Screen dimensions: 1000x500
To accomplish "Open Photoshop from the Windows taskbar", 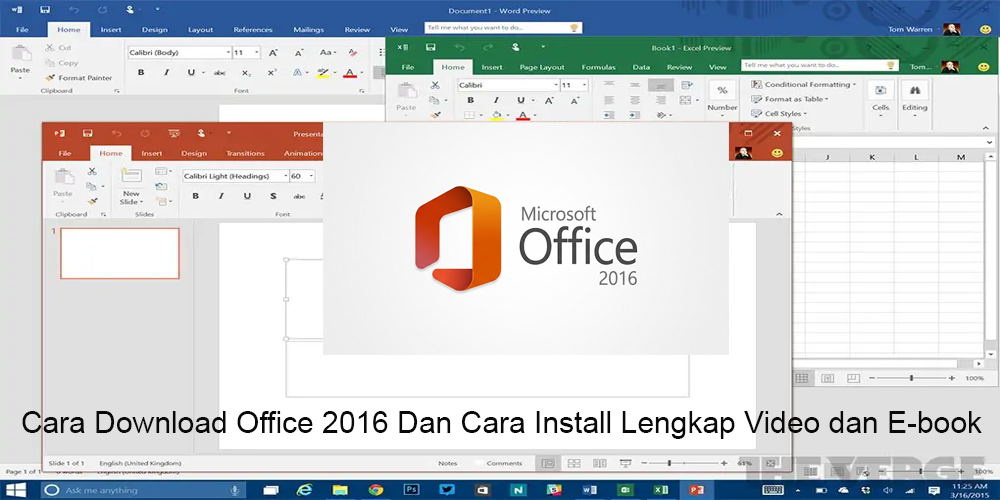I will pos(412,490).
